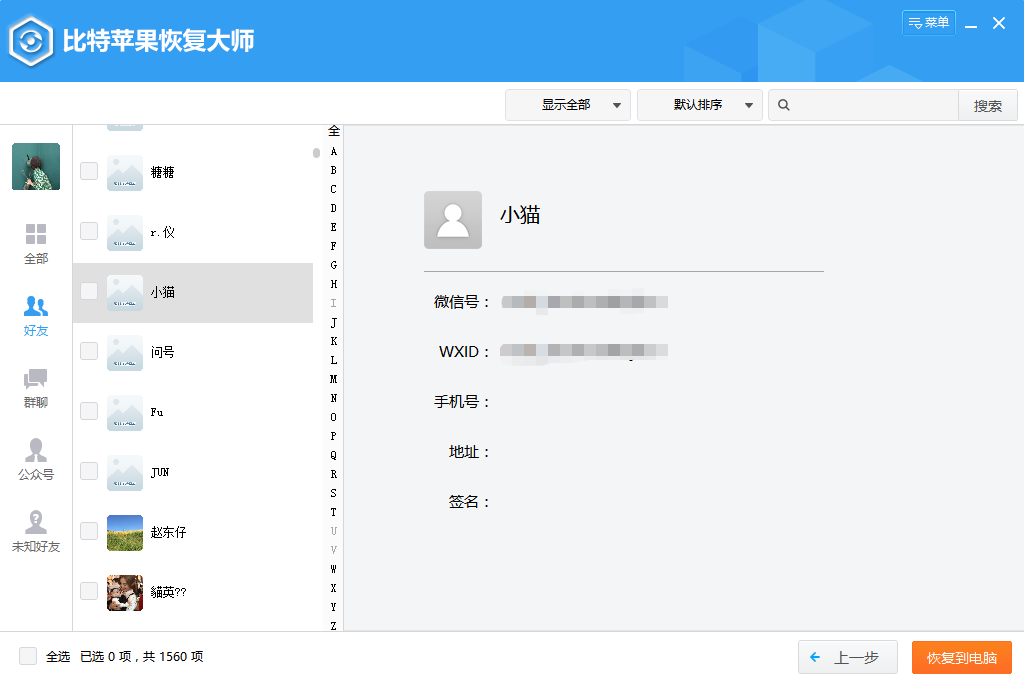Click 恢复到电脑 restore button
The width and height of the screenshot is (1024, 681).
pos(962,657)
